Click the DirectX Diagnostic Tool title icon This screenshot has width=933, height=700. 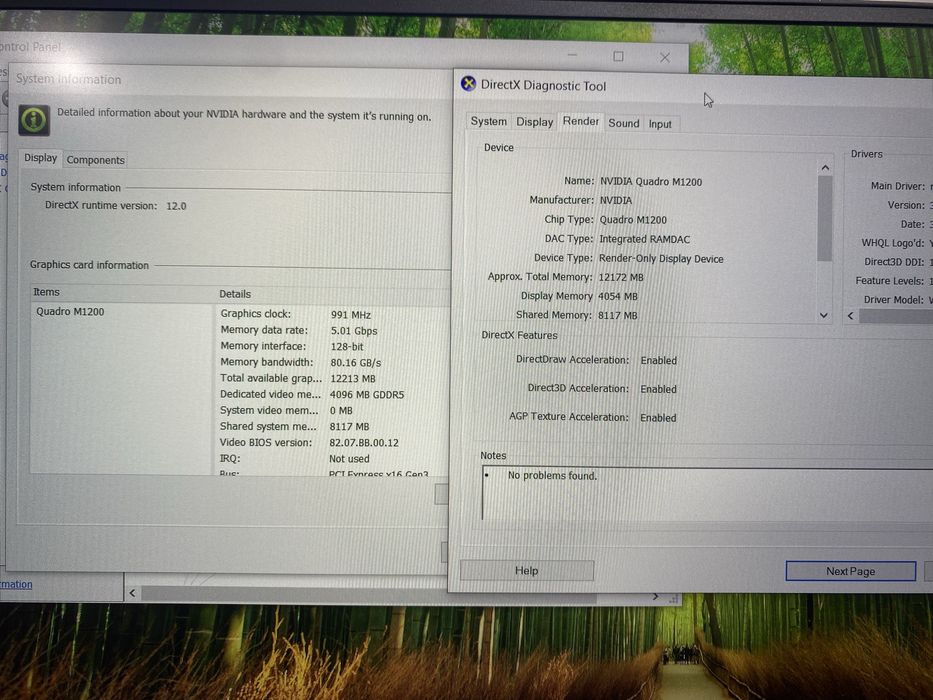[x=469, y=84]
